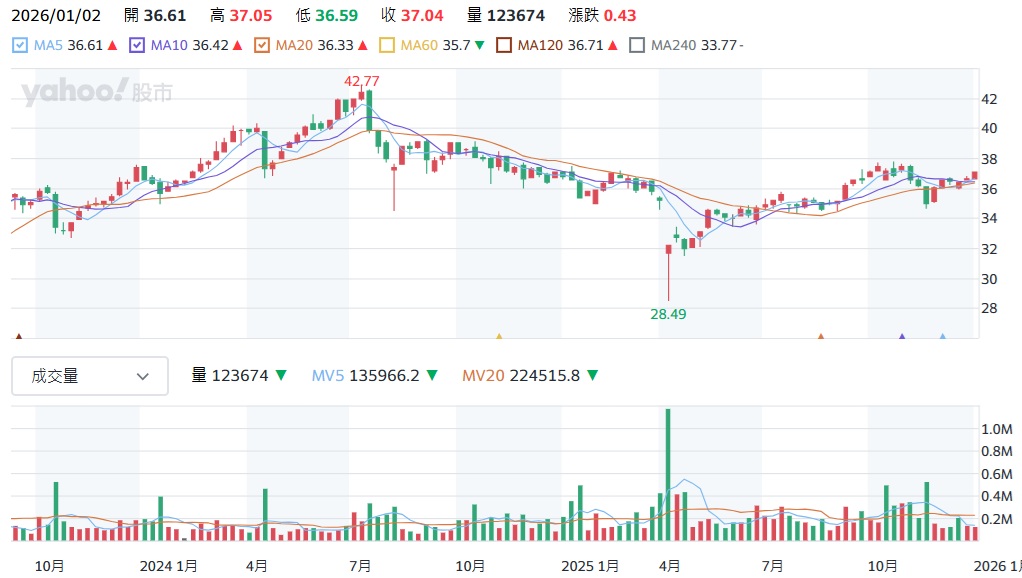Click the light blue event marker triangle
Screen dimensions: 1022x578
pos(942,338)
